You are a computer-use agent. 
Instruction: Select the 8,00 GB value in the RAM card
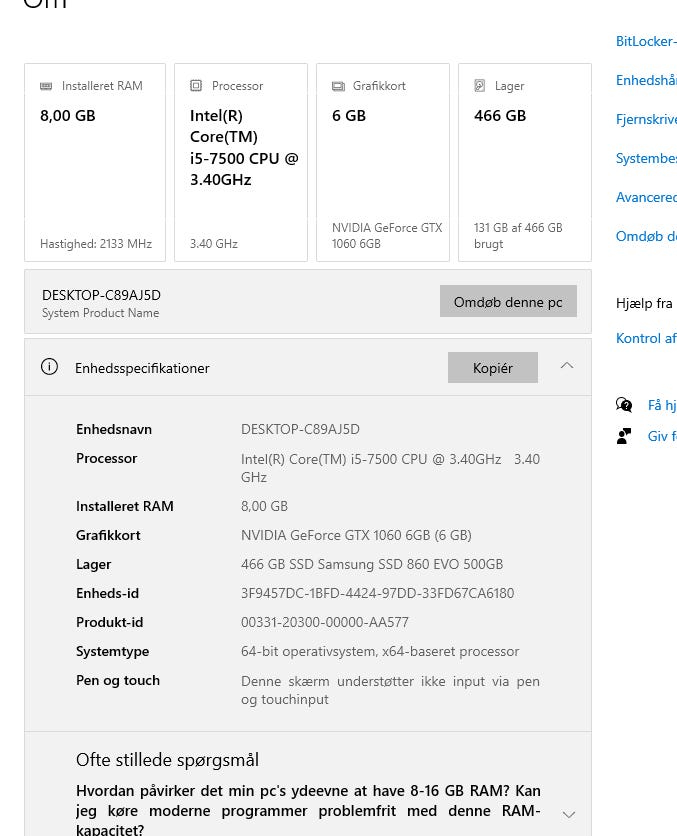(x=68, y=116)
